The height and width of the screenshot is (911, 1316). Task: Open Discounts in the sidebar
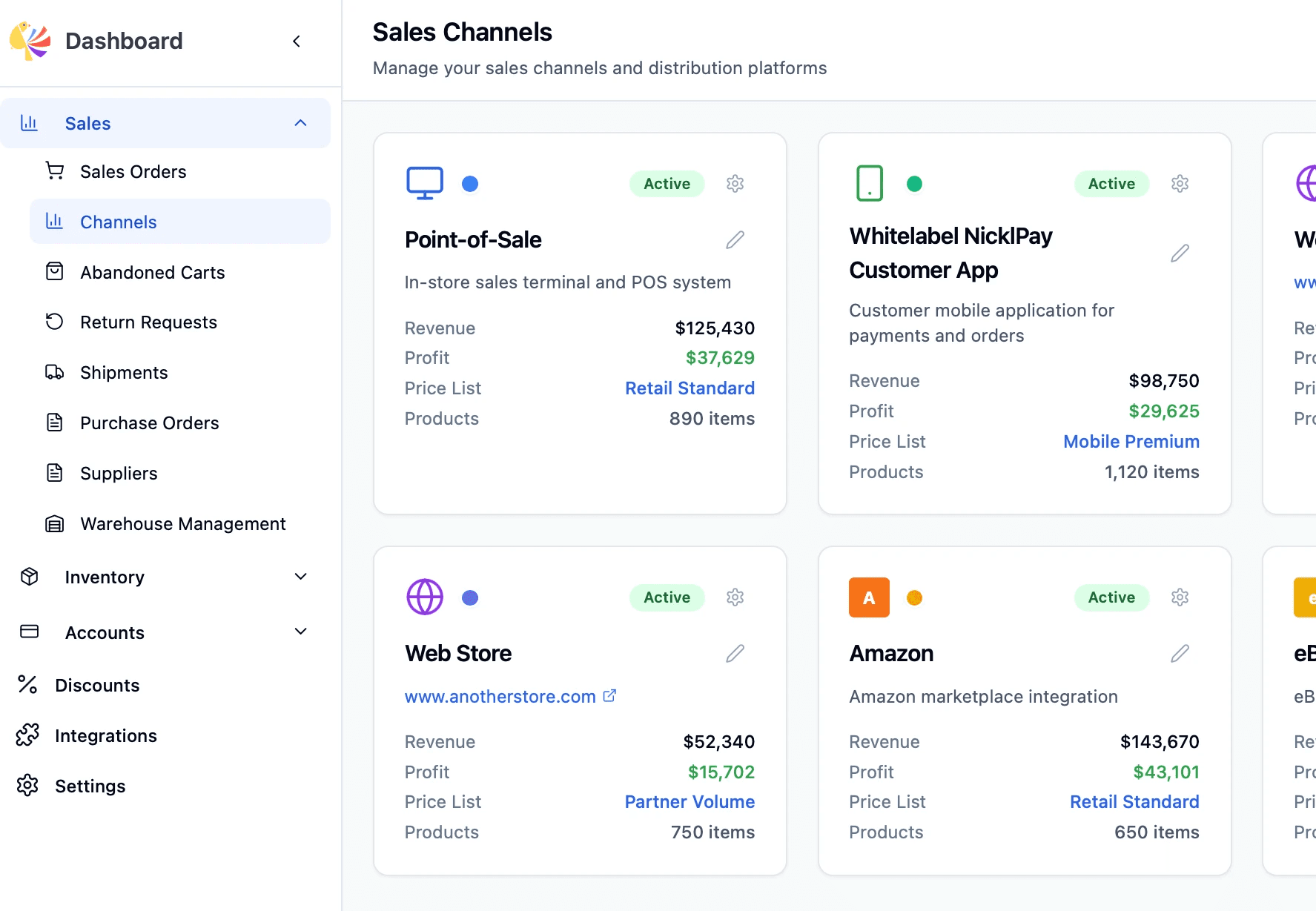coord(165,685)
